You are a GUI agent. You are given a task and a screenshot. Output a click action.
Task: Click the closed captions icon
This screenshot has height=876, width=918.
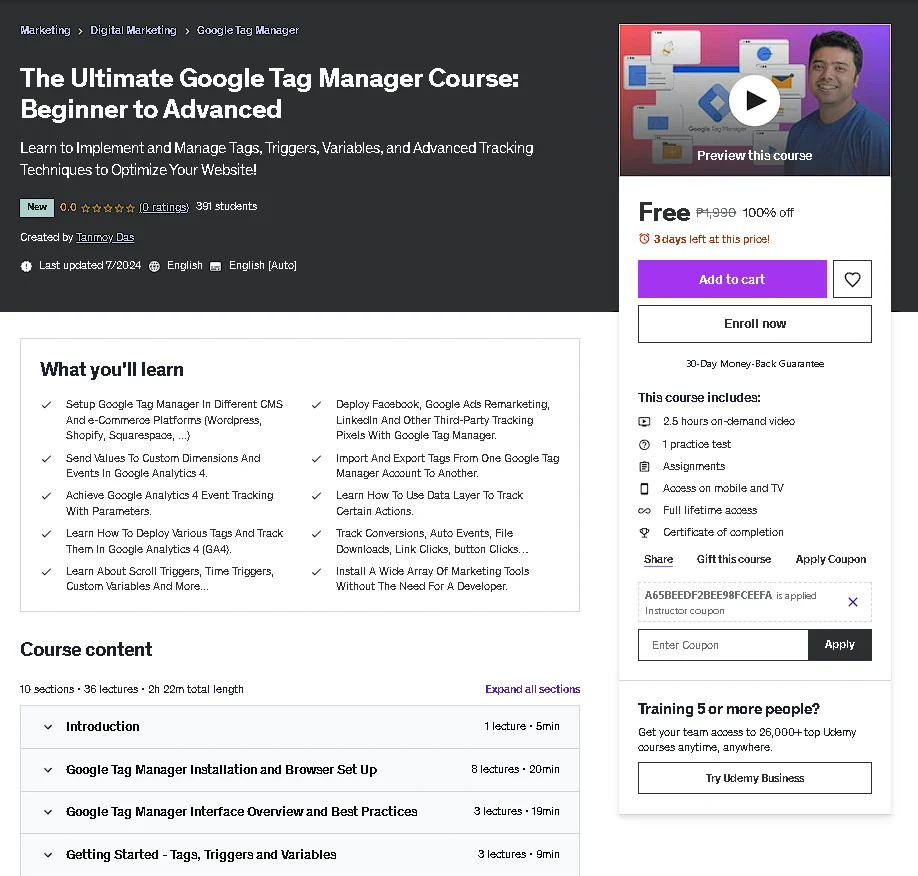[215, 266]
